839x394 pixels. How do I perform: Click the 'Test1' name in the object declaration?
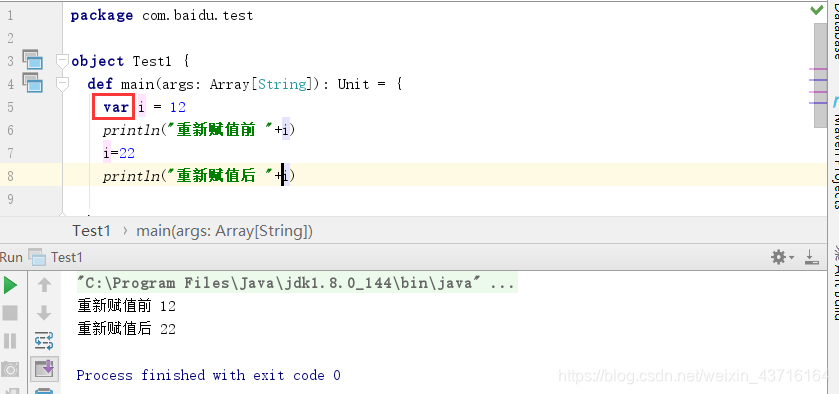pyautogui.click(x=152, y=61)
